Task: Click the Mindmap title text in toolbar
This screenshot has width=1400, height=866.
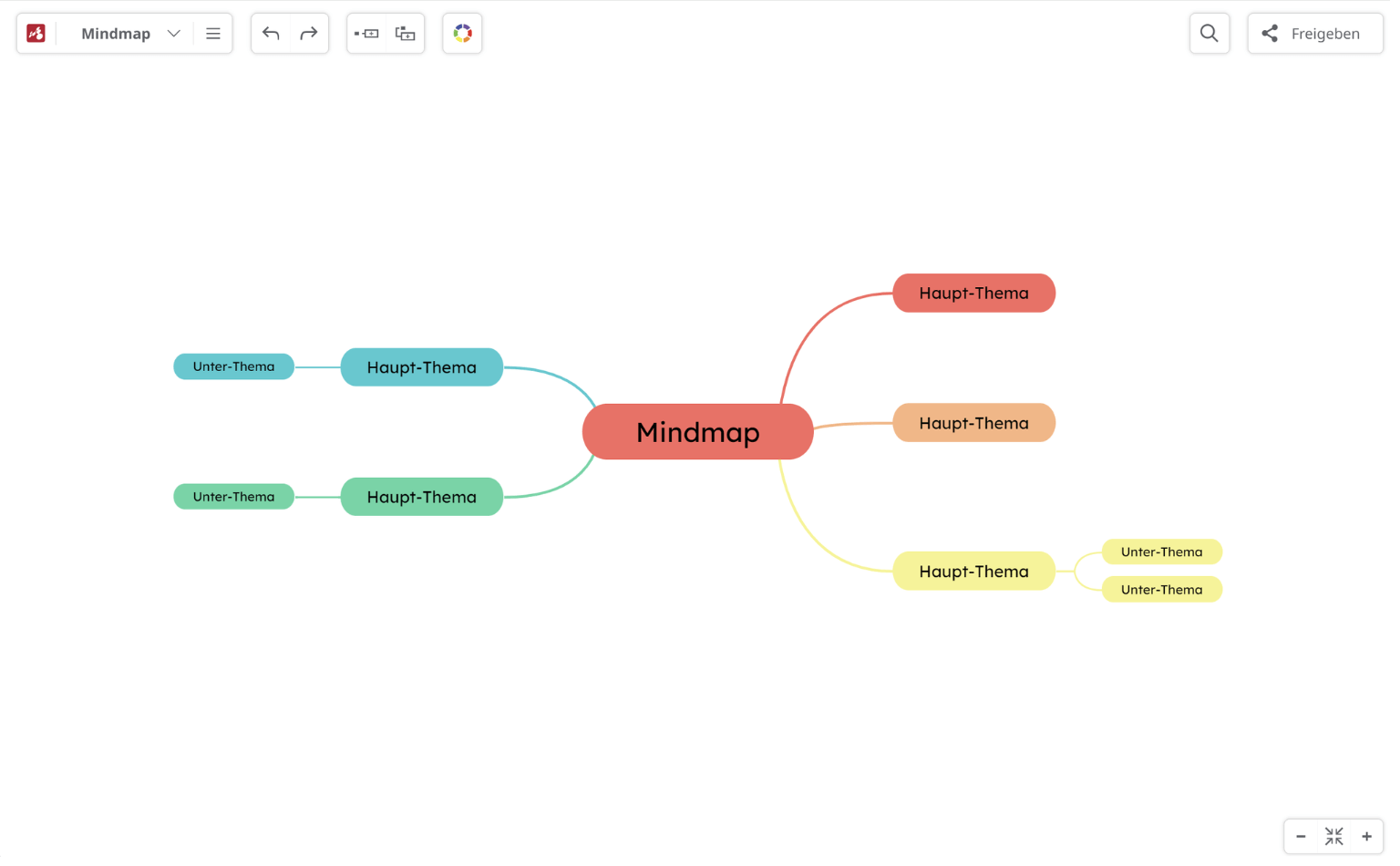Action: click(x=116, y=34)
